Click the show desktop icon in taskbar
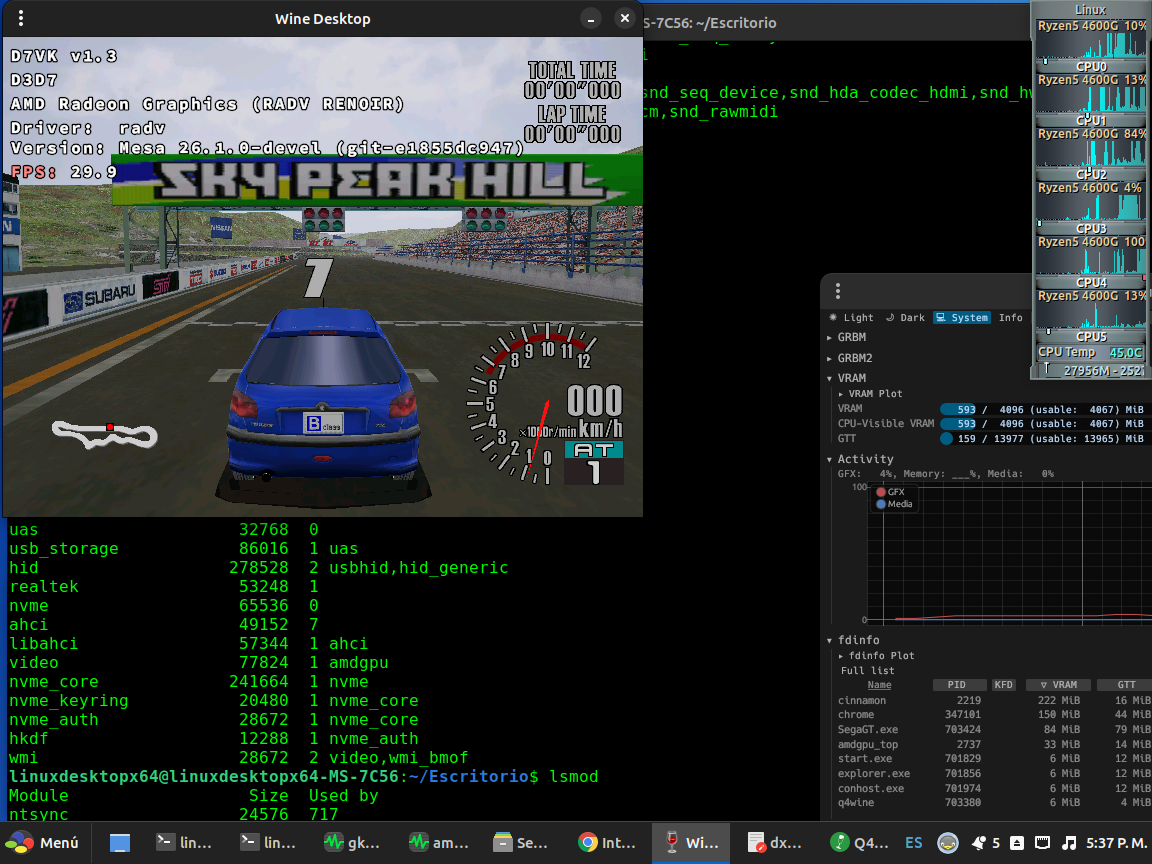The image size is (1152, 864). point(120,843)
